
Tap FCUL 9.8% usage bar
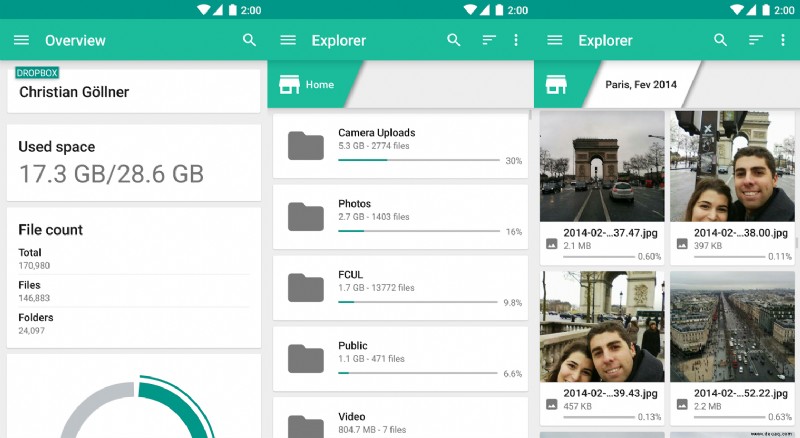418,302
